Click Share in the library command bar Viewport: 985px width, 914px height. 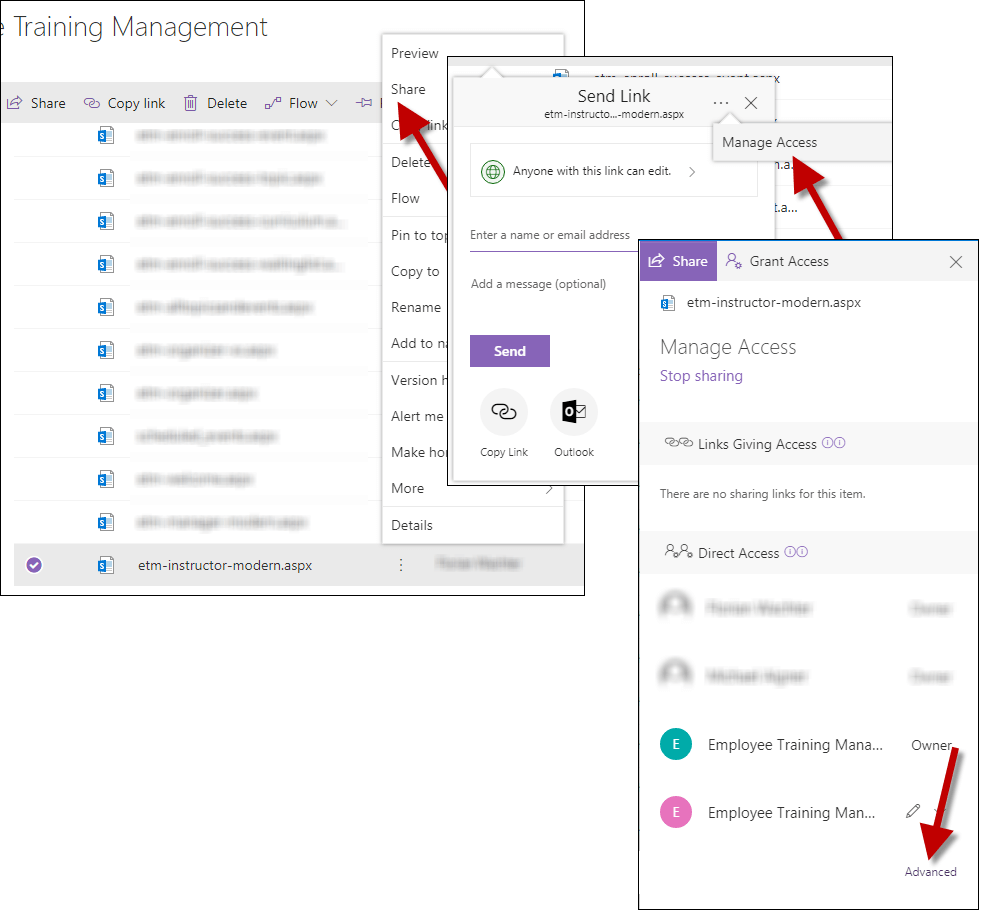[x=36, y=103]
